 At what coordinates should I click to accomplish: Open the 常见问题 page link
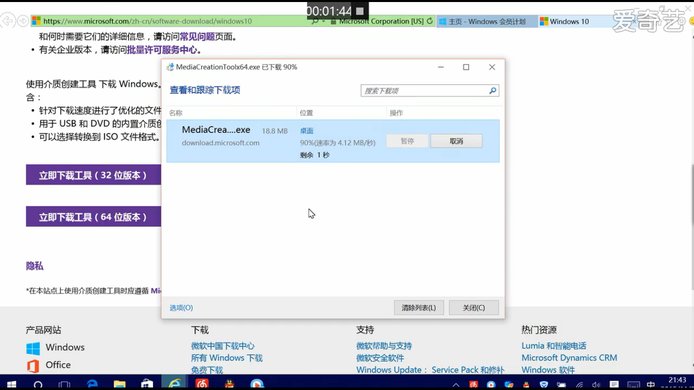[197, 37]
